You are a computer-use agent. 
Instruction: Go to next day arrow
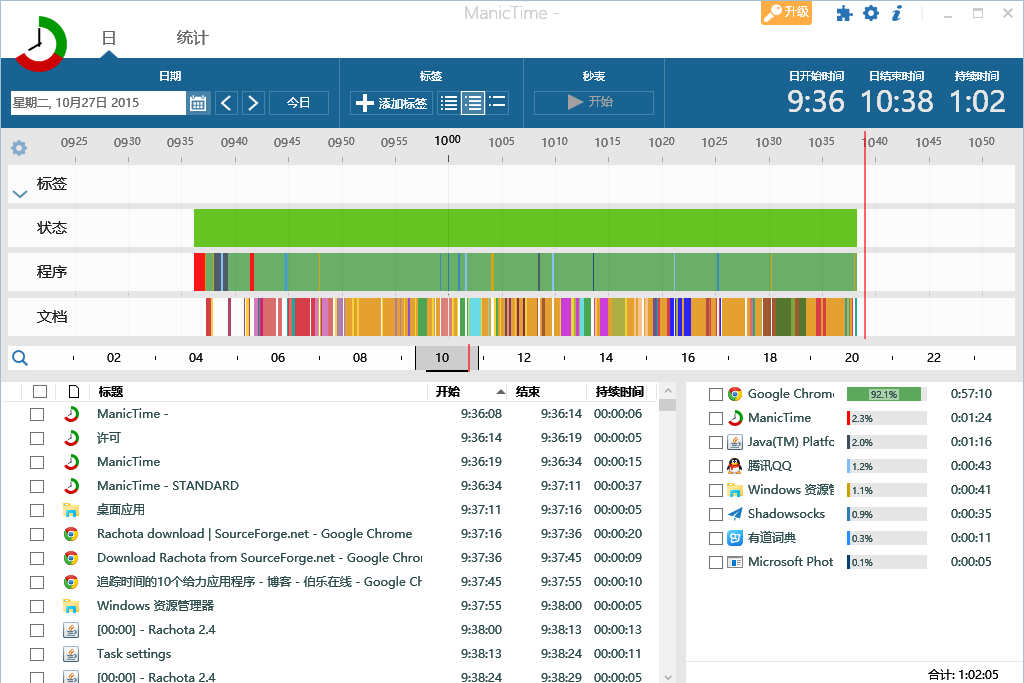(253, 103)
